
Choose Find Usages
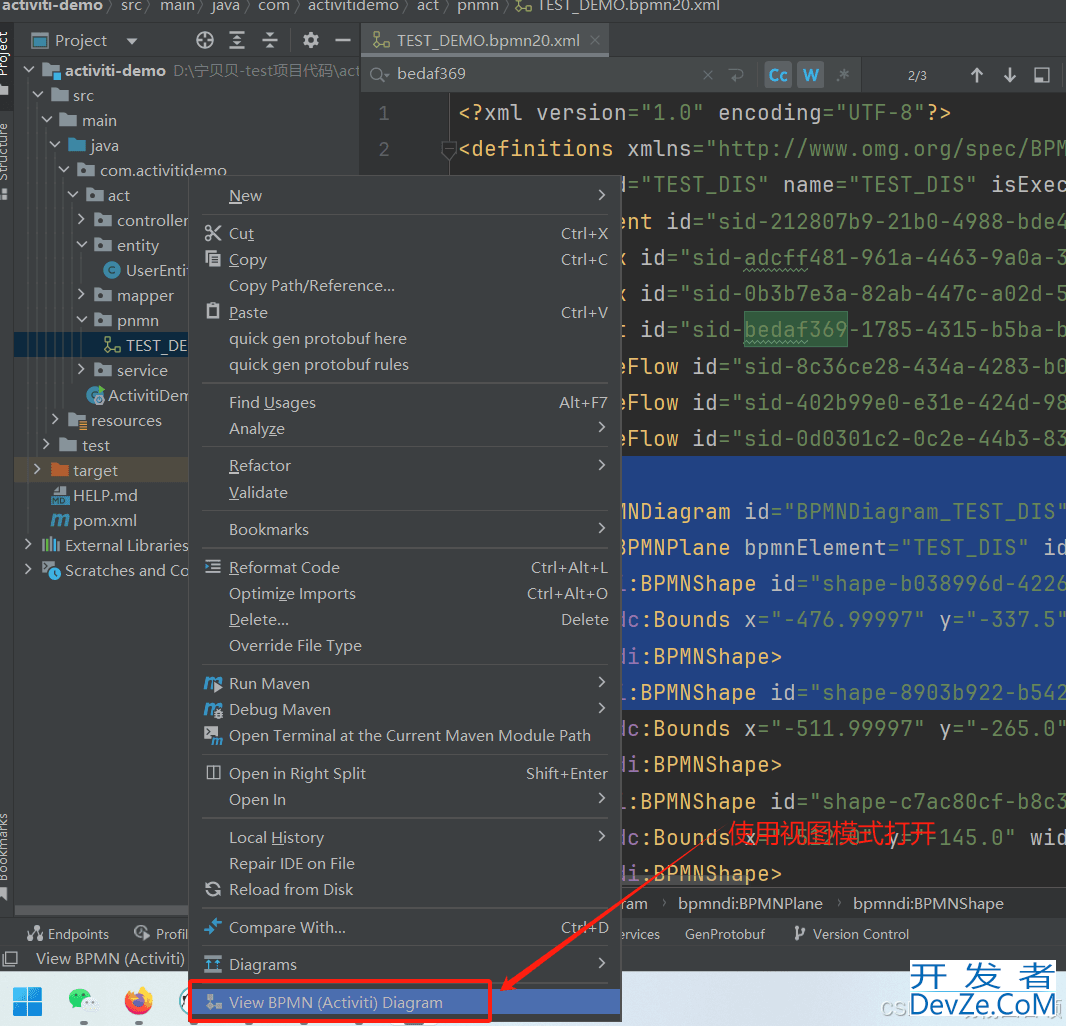405,403
